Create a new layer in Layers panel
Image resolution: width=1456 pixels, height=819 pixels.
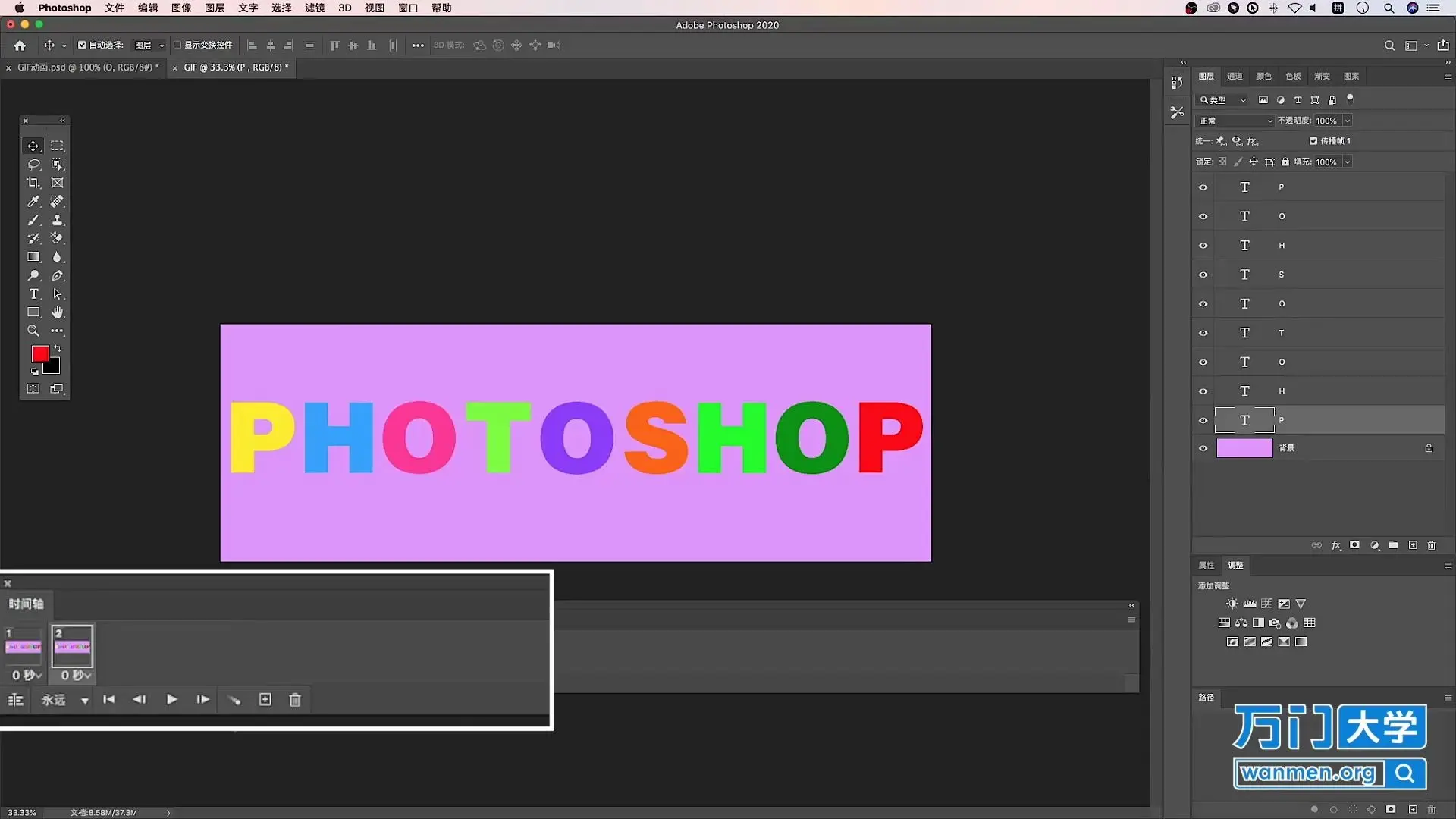(1413, 545)
